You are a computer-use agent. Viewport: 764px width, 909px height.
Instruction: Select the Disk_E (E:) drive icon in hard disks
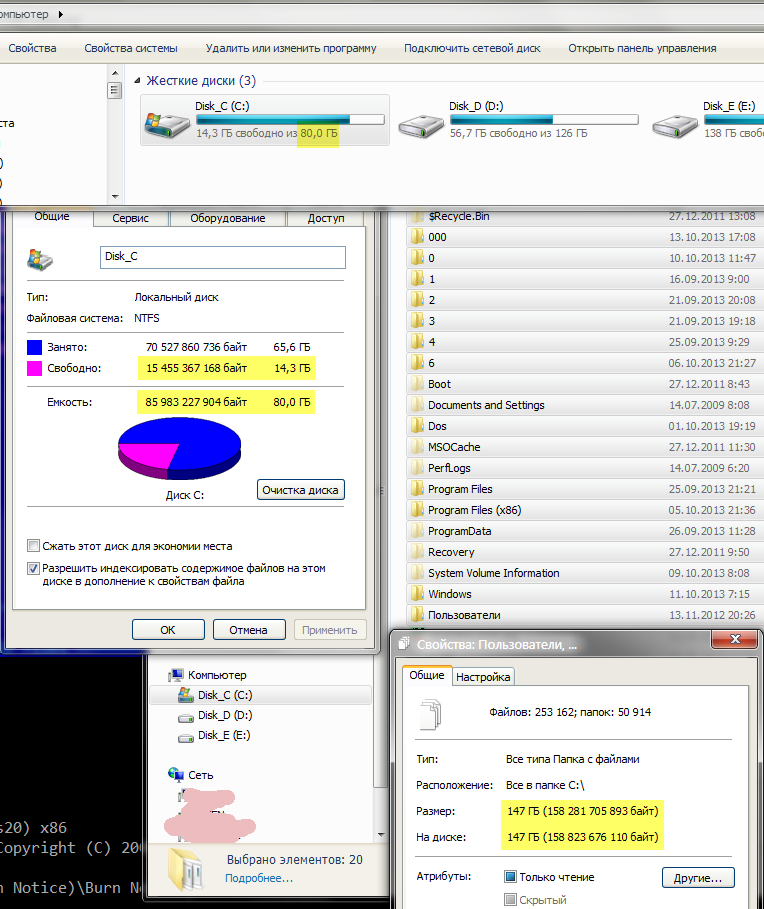675,125
